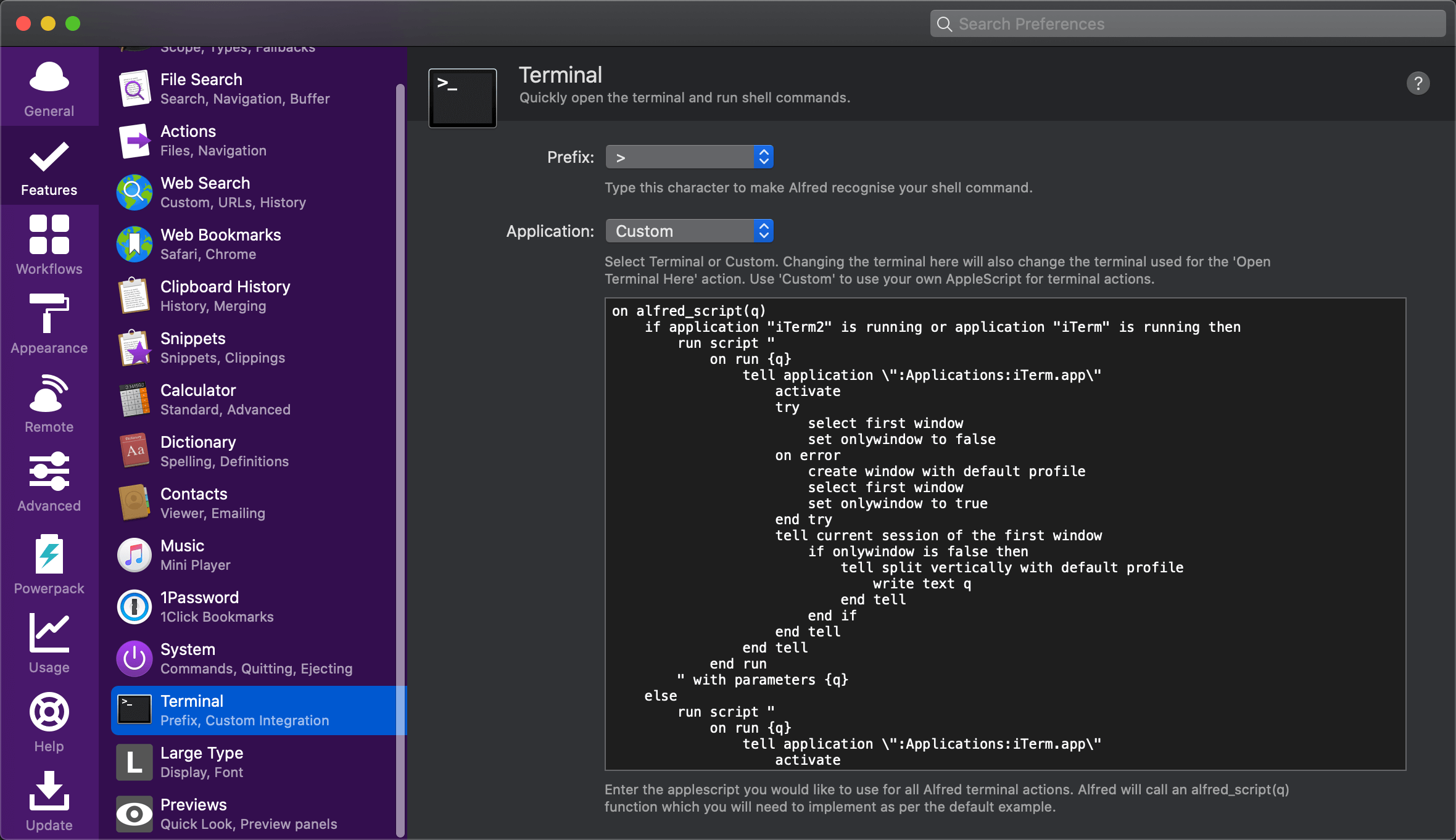
Task: Click the Web Bookmarks globe icon
Action: pos(134,244)
